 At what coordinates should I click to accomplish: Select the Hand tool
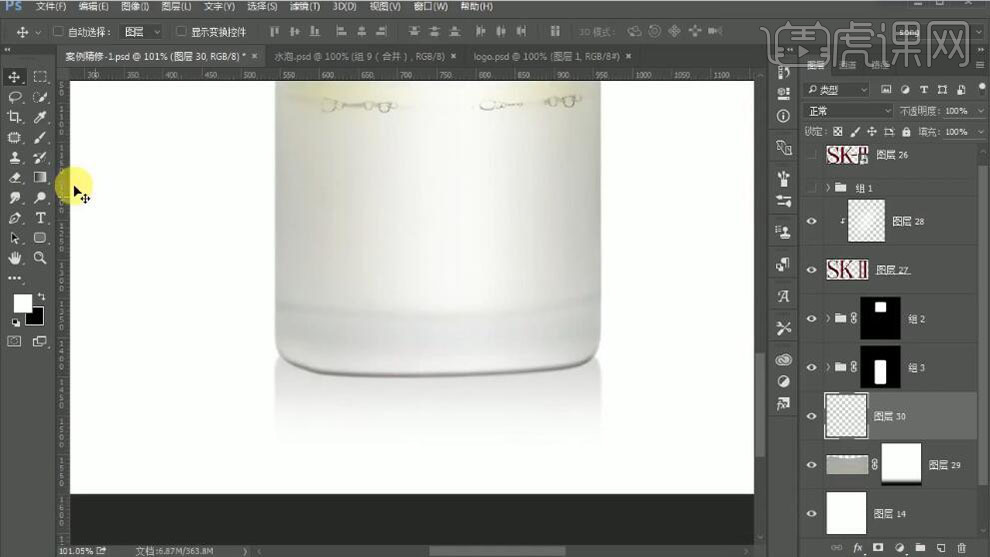(x=14, y=258)
